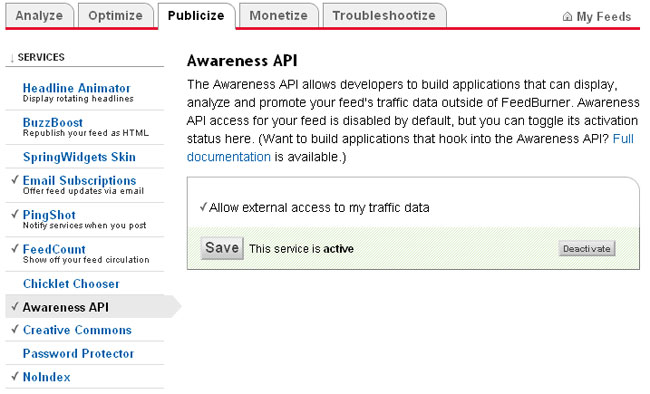Select the Troubleshootize tab
This screenshot has width=650, height=394.
point(384,15)
